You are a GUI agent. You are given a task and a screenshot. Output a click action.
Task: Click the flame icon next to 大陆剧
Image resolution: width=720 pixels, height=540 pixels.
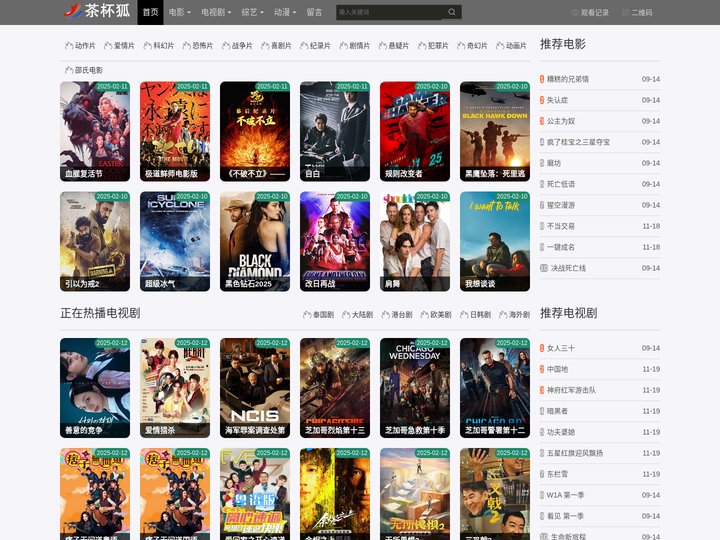pos(346,315)
